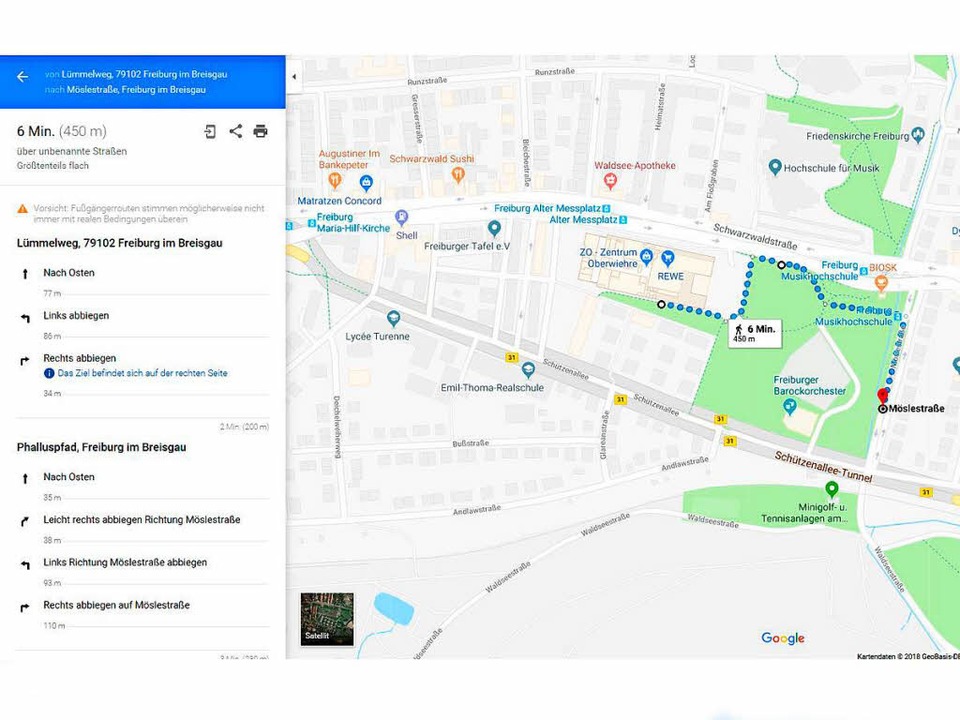Screen dimensions: 960x720
Task: Click the back arrow in directions header
Action: (23, 77)
